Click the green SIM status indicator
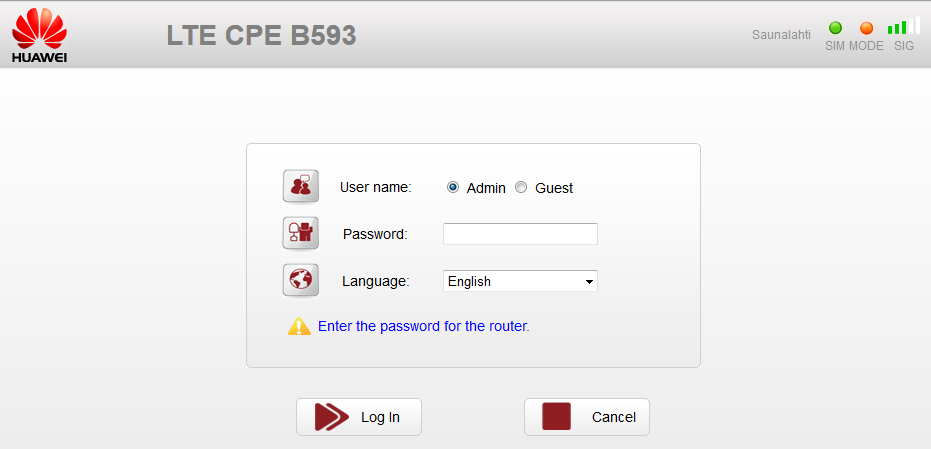Image resolution: width=931 pixels, height=449 pixels. coord(835,28)
